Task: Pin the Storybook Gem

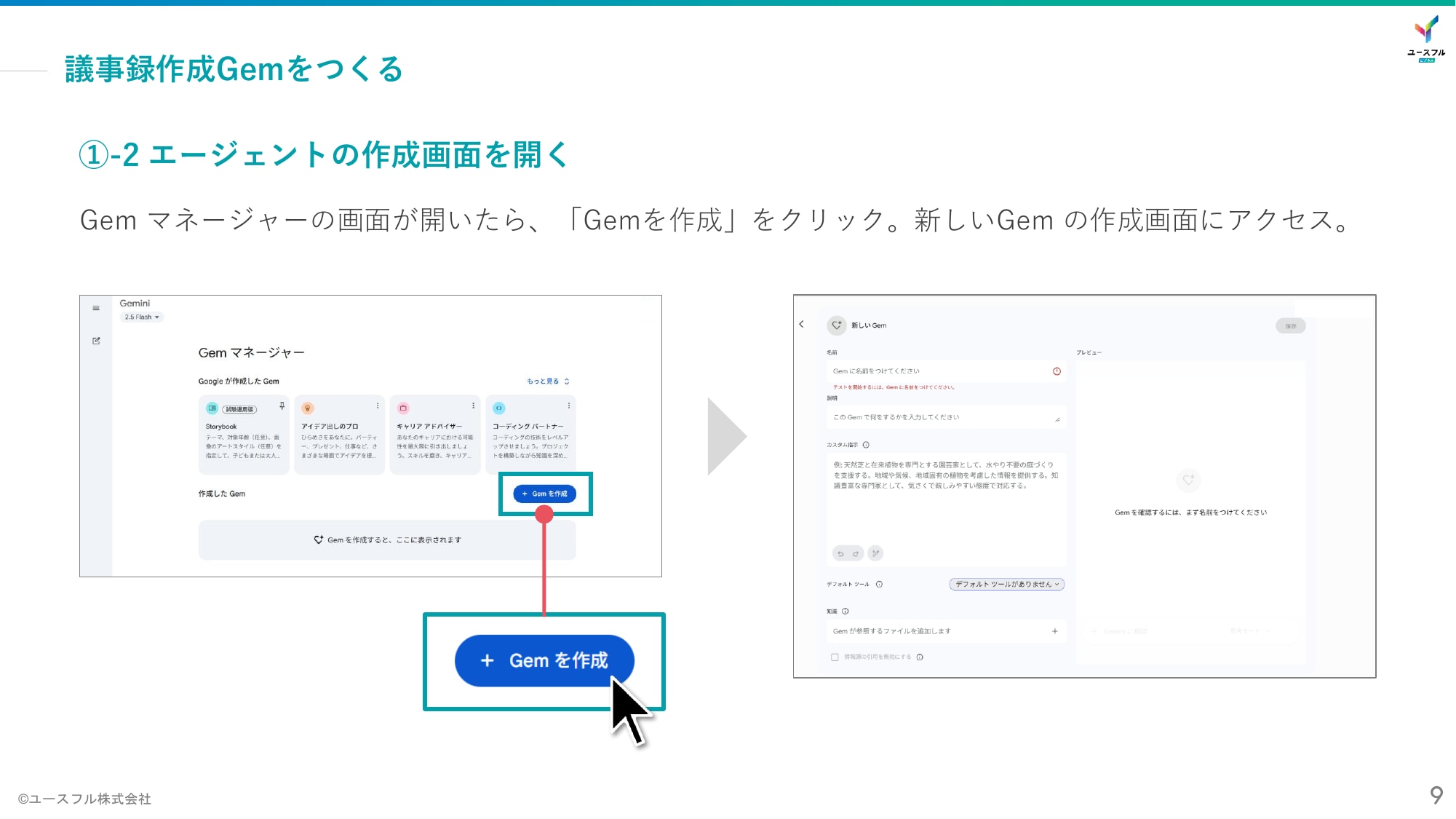Action: (x=282, y=406)
